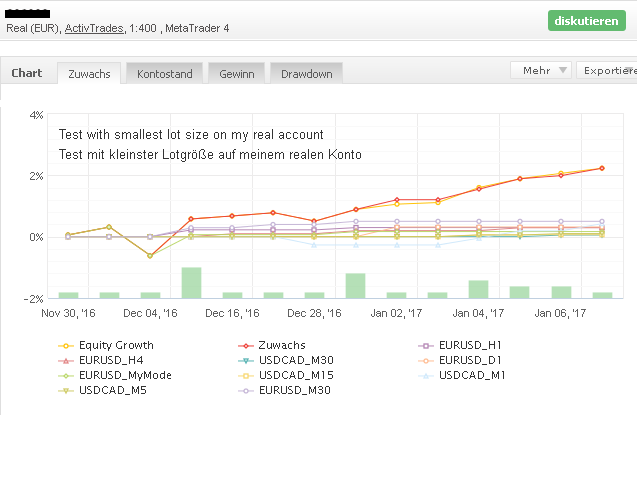The width and height of the screenshot is (640, 480).
Task: Toggle EURUSD_H4 legend entry
Action: coord(115,360)
